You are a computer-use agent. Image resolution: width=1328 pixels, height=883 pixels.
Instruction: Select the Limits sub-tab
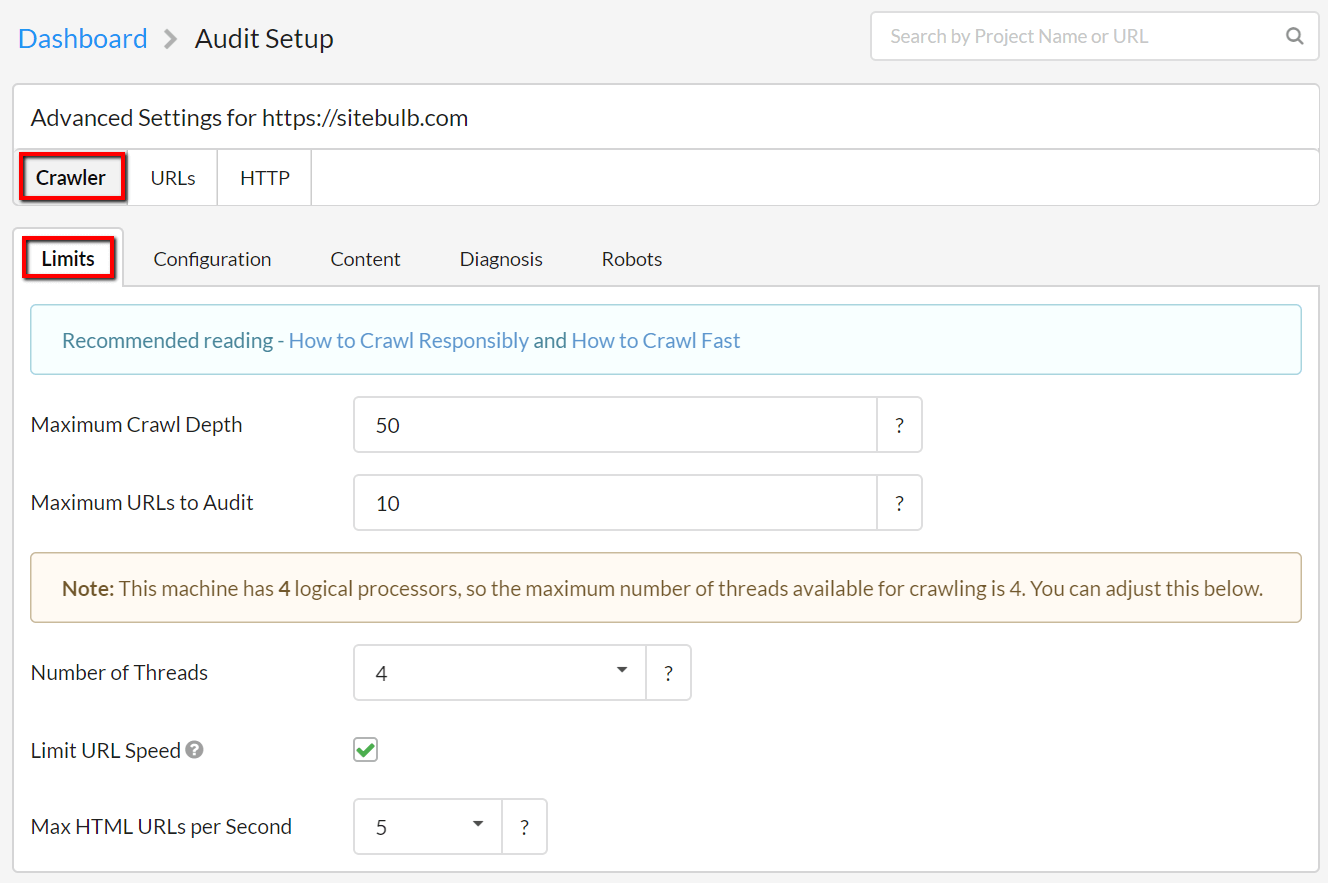[x=68, y=259]
